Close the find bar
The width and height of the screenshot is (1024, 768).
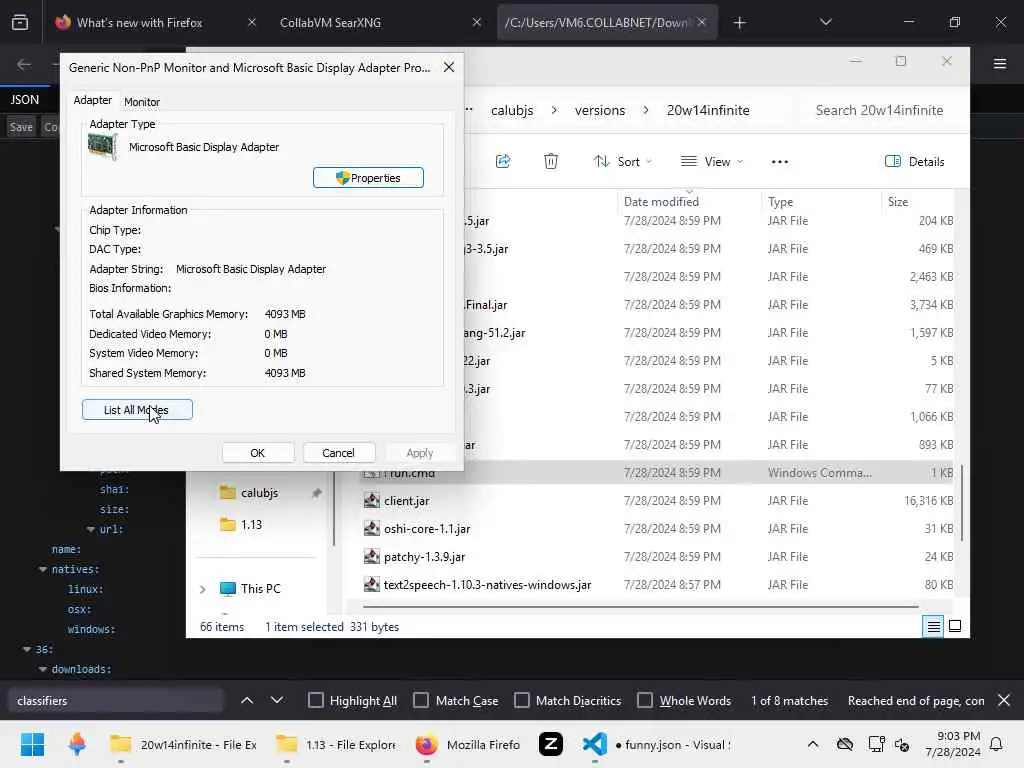pos(1004,701)
